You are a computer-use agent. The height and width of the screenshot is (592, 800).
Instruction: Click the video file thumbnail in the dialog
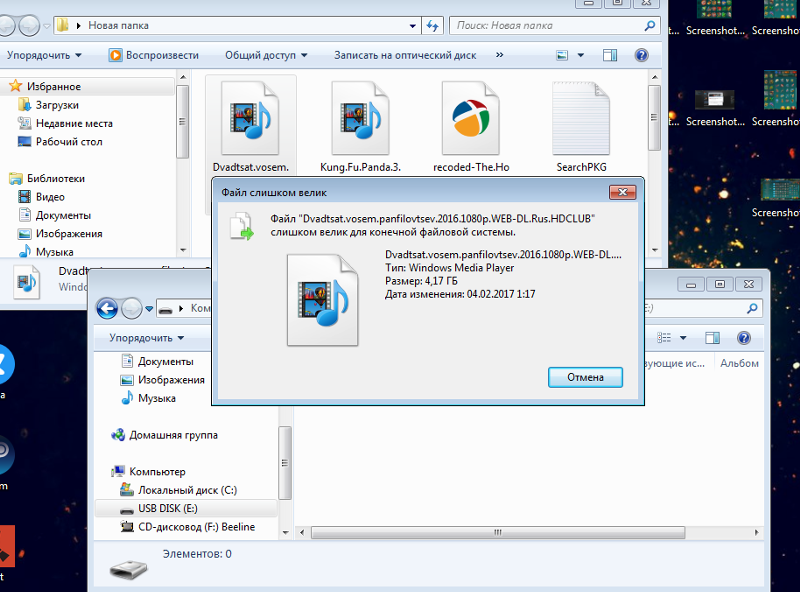[322, 300]
